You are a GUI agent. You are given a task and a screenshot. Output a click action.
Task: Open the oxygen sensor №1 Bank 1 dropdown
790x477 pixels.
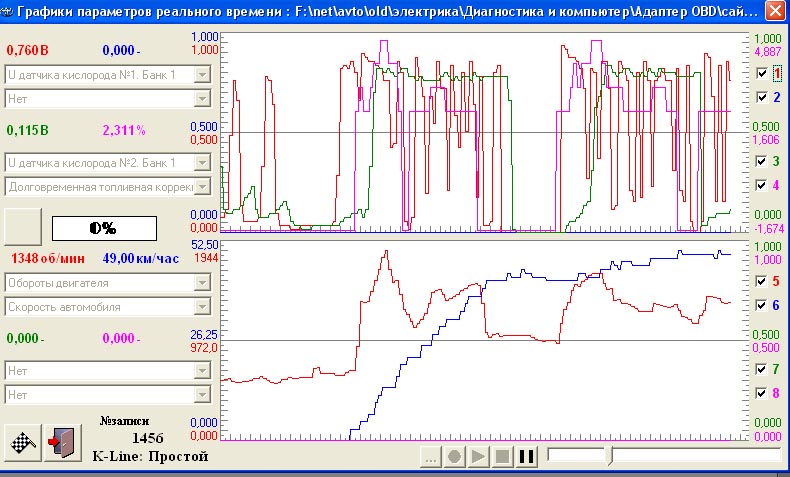click(202, 75)
